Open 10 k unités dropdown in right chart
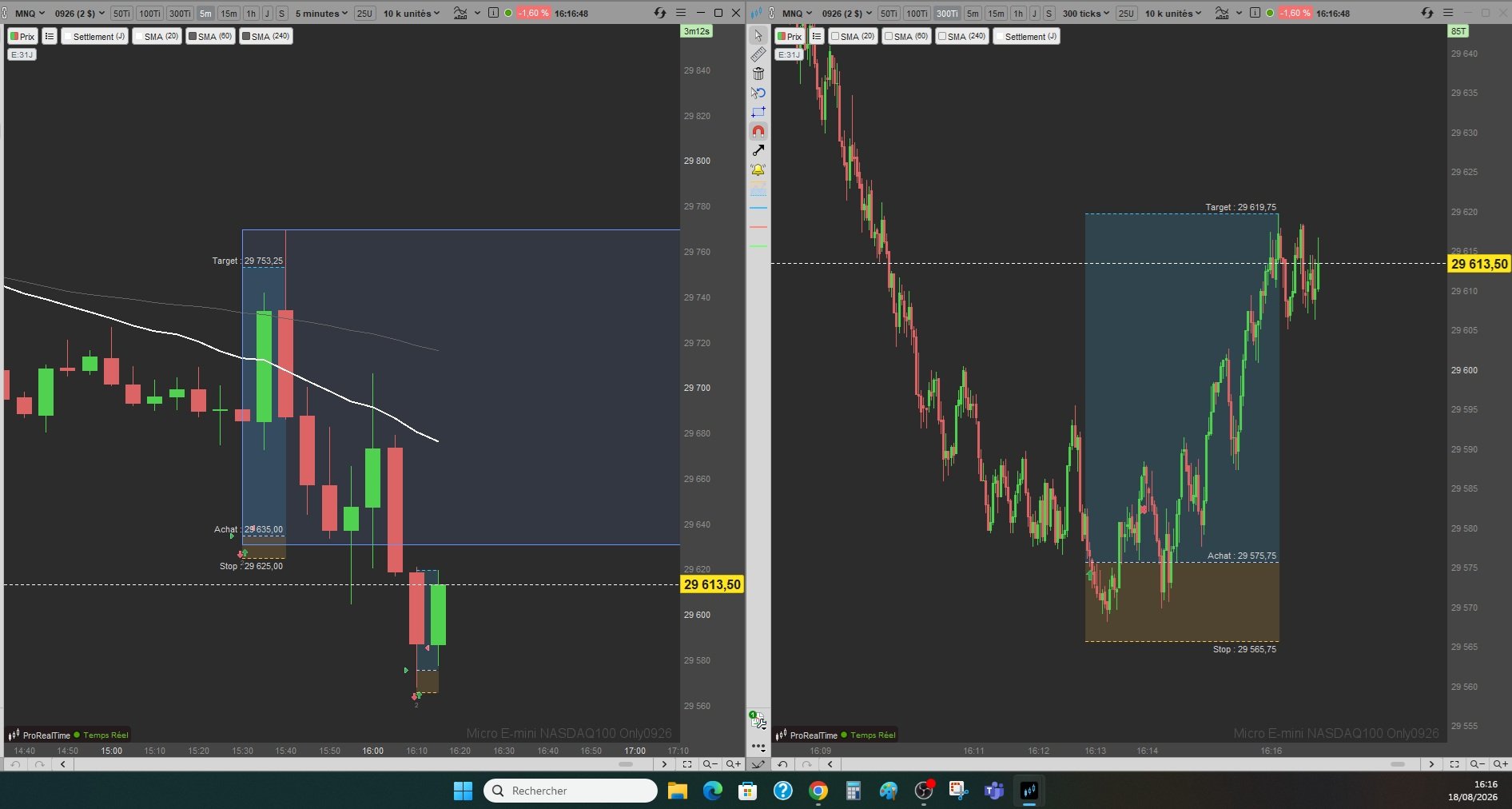This screenshot has width=1512, height=809. coord(1173,13)
